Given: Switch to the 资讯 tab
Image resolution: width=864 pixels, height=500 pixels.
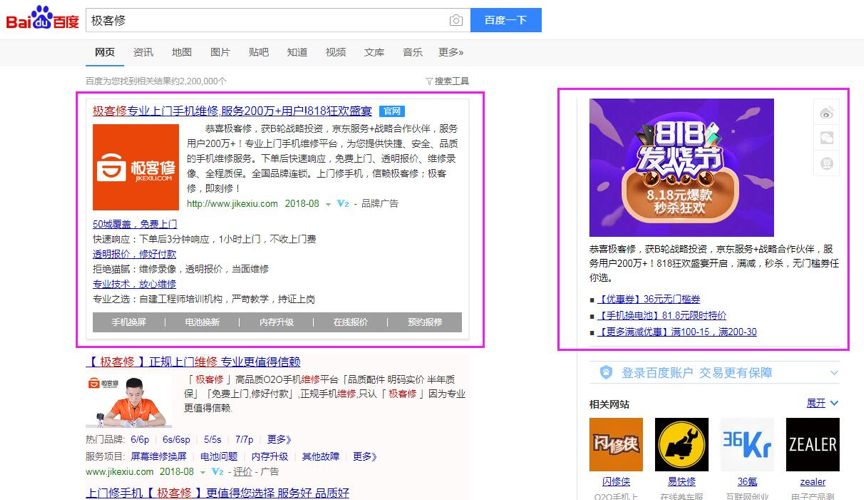Looking at the screenshot, I should coord(143,52).
